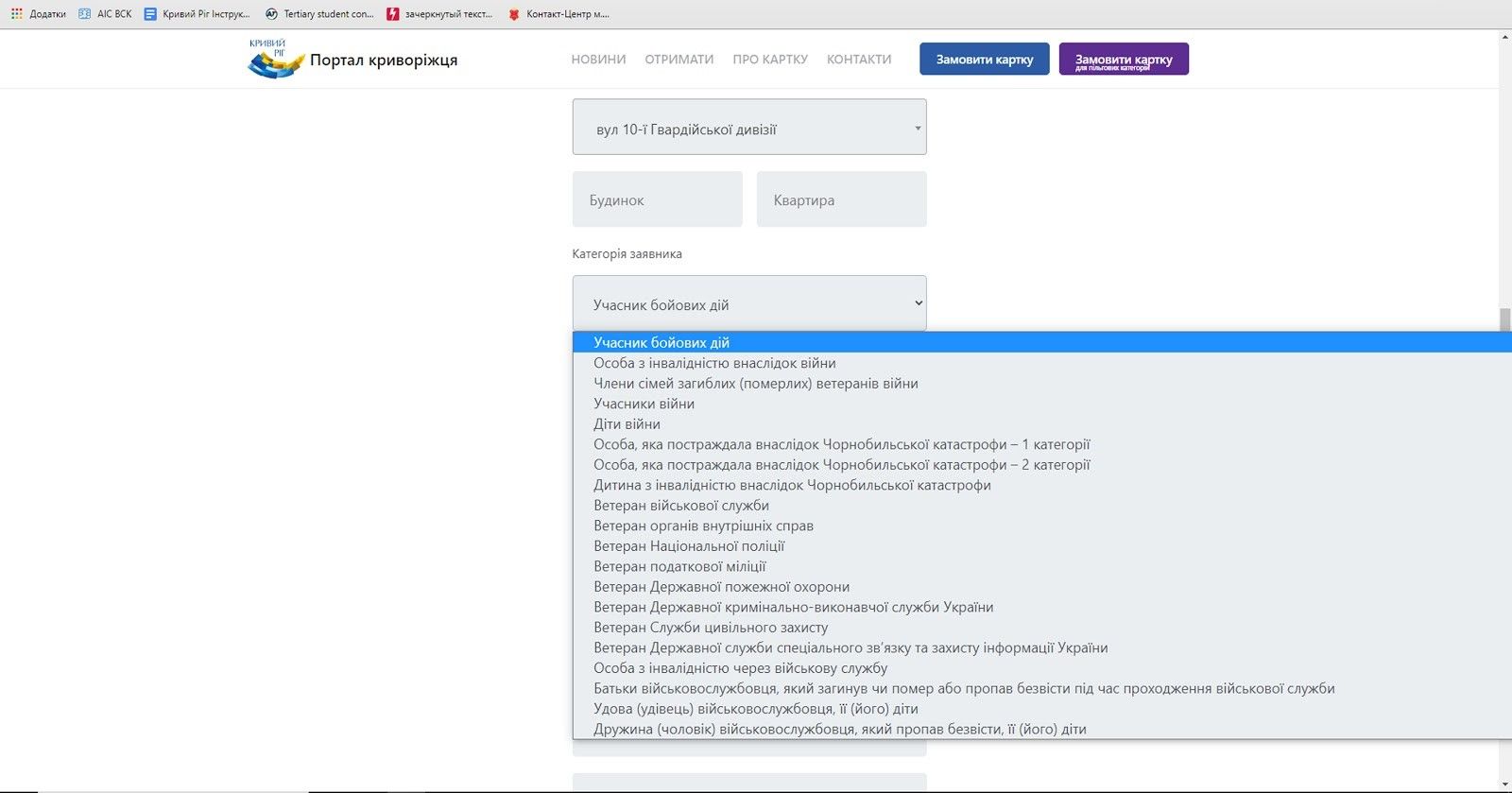This screenshot has width=1512, height=793.
Task: Open the НОВИНИ menu item
Action: coord(598,59)
